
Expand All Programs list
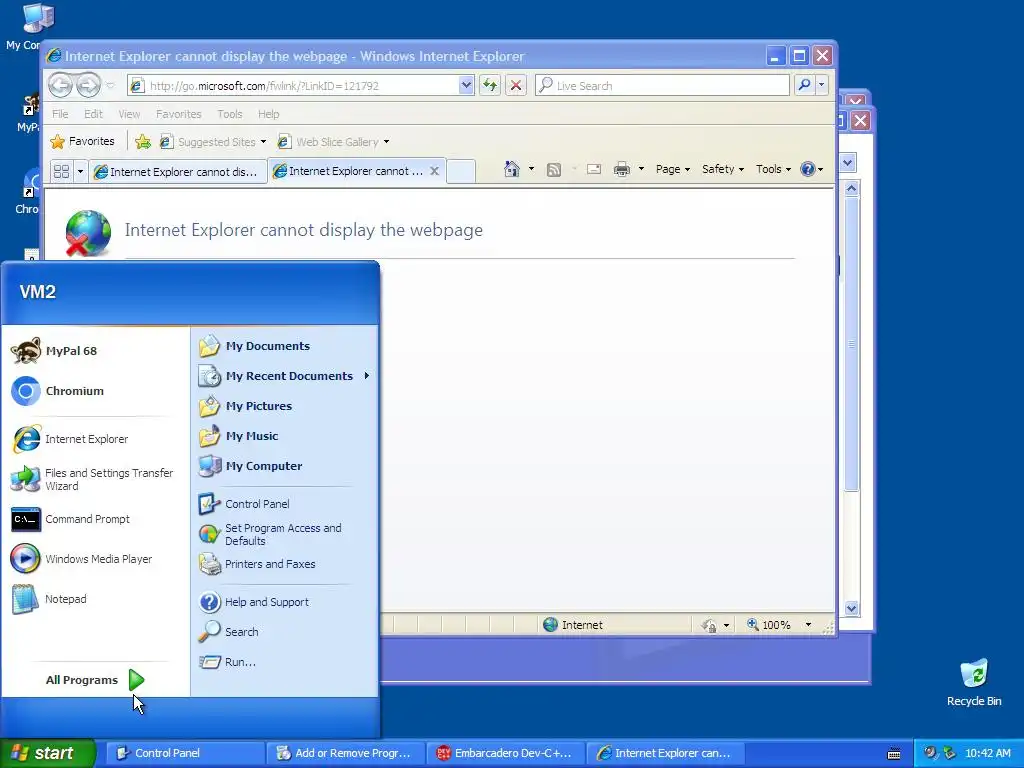click(95, 680)
